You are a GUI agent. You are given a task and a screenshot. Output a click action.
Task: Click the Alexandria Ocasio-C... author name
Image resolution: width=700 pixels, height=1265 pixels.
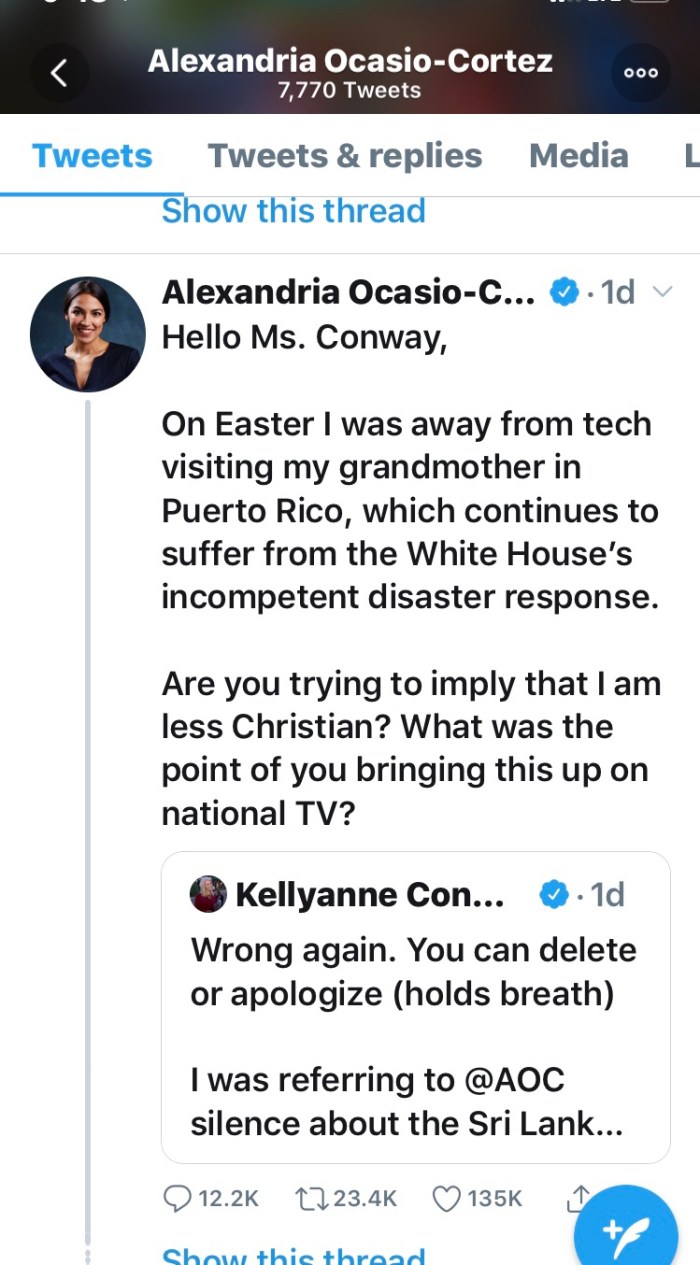coord(348,292)
